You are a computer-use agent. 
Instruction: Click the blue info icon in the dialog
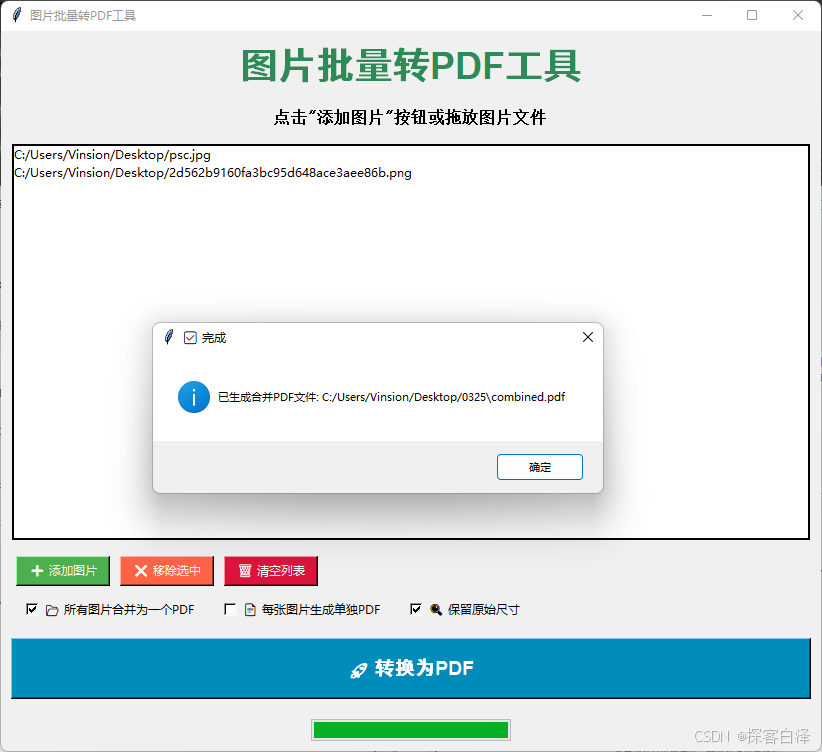tap(194, 397)
